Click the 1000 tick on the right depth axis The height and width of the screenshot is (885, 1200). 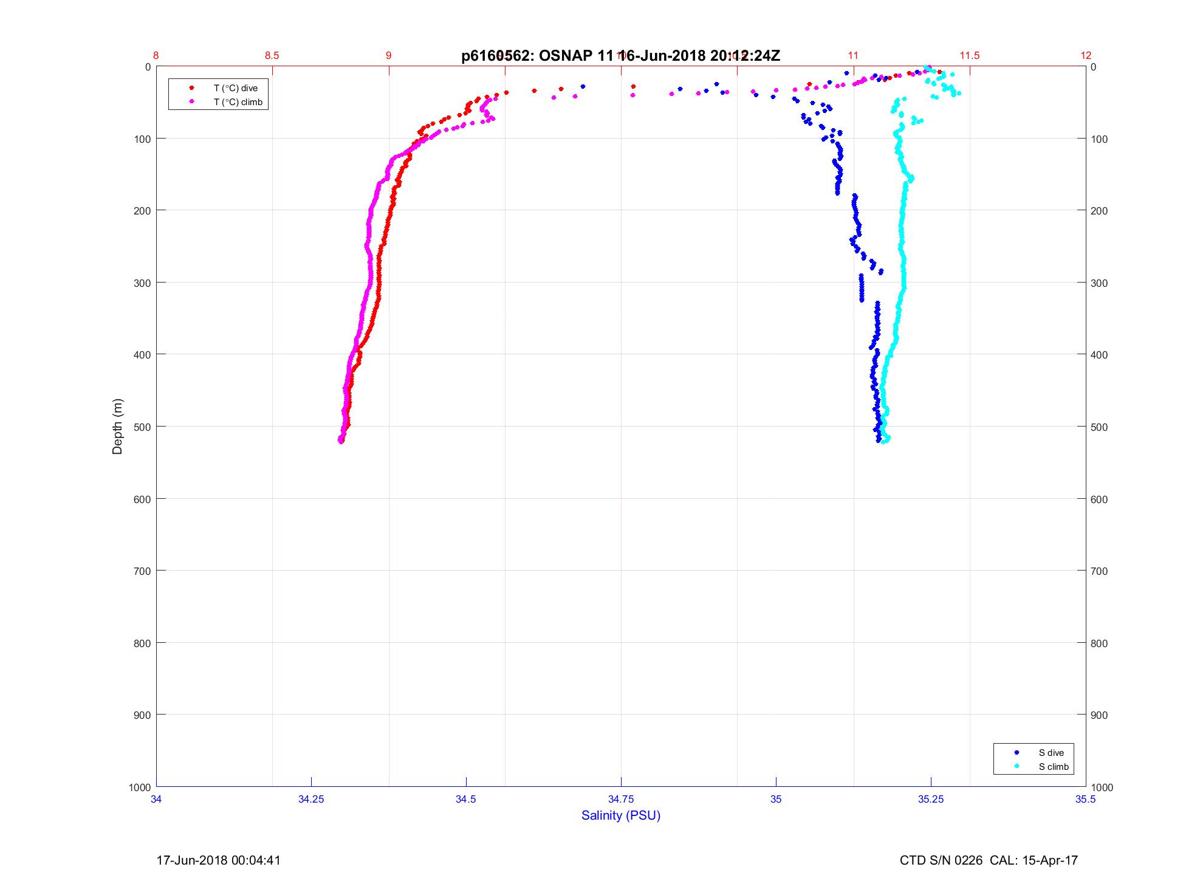pos(1104,787)
